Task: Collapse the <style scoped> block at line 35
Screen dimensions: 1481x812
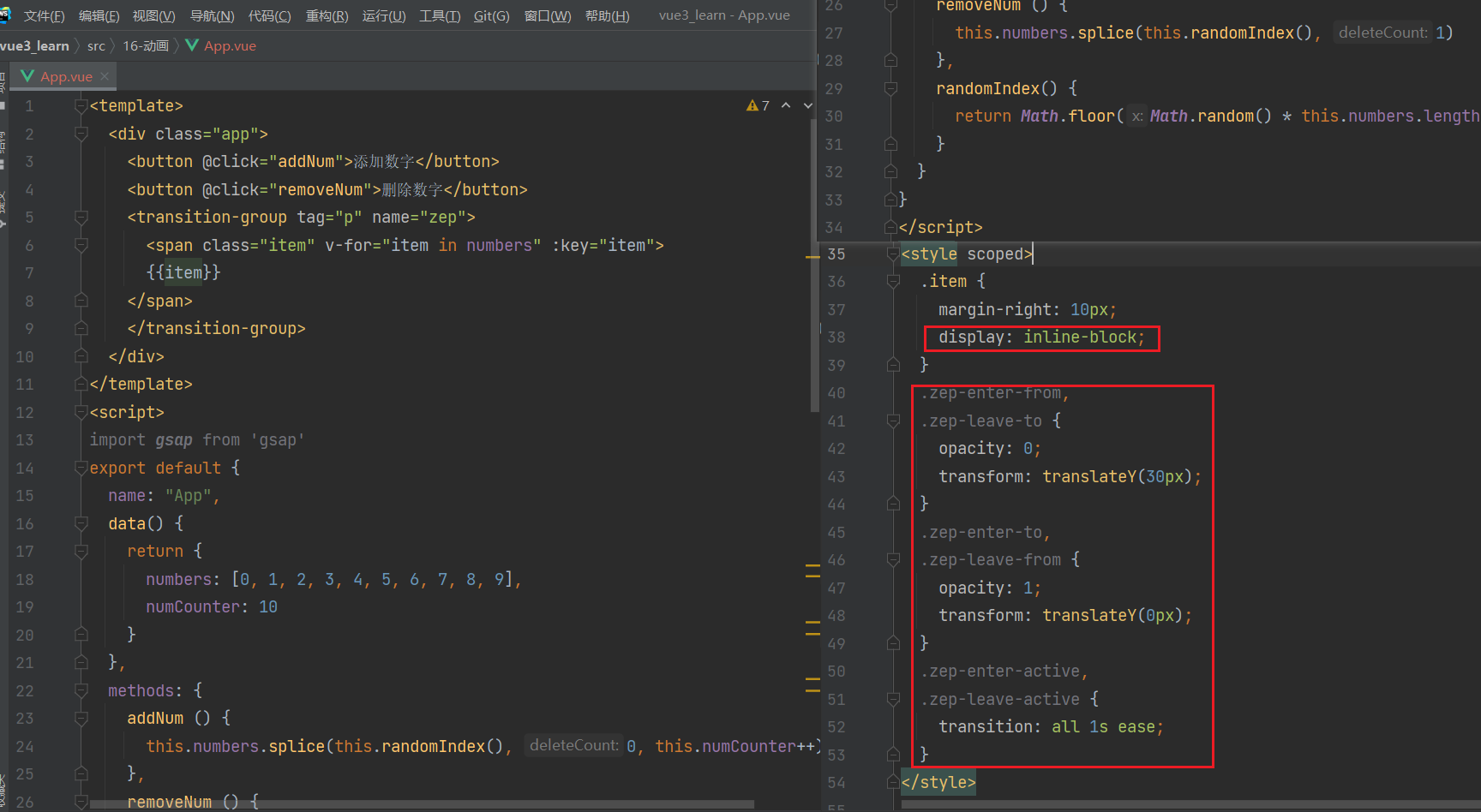Action: click(x=891, y=254)
